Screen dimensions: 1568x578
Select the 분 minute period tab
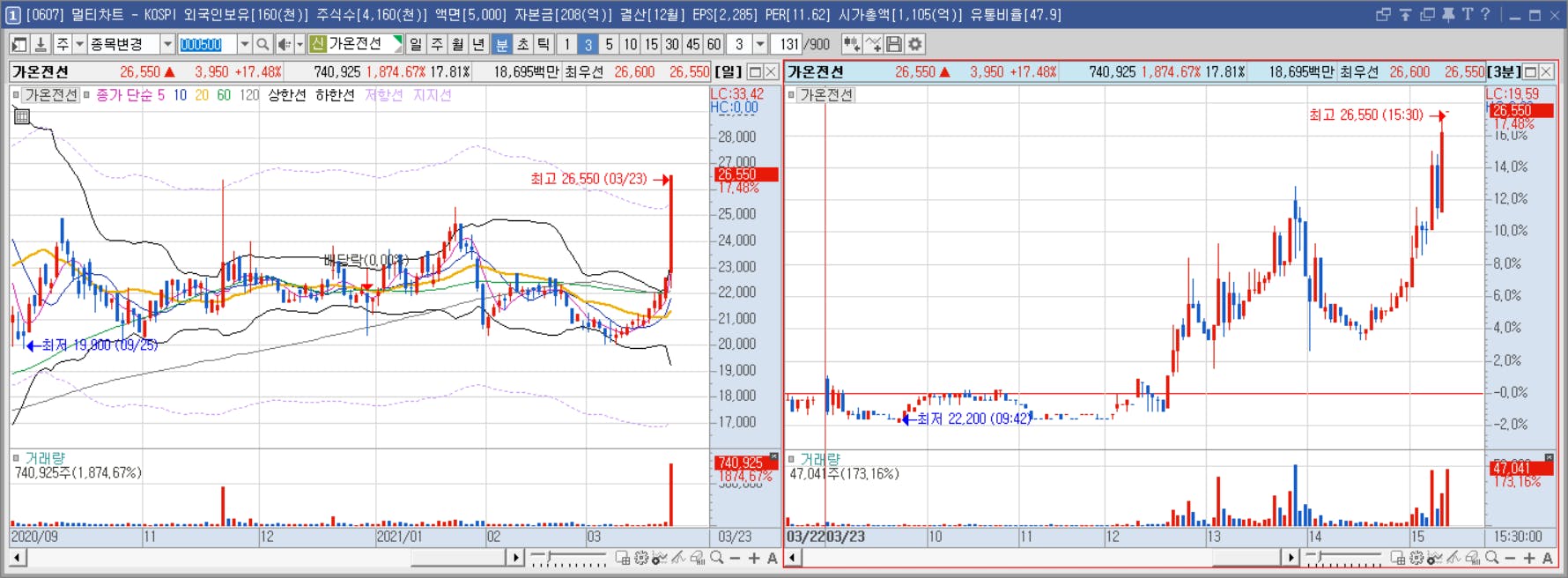[x=502, y=44]
